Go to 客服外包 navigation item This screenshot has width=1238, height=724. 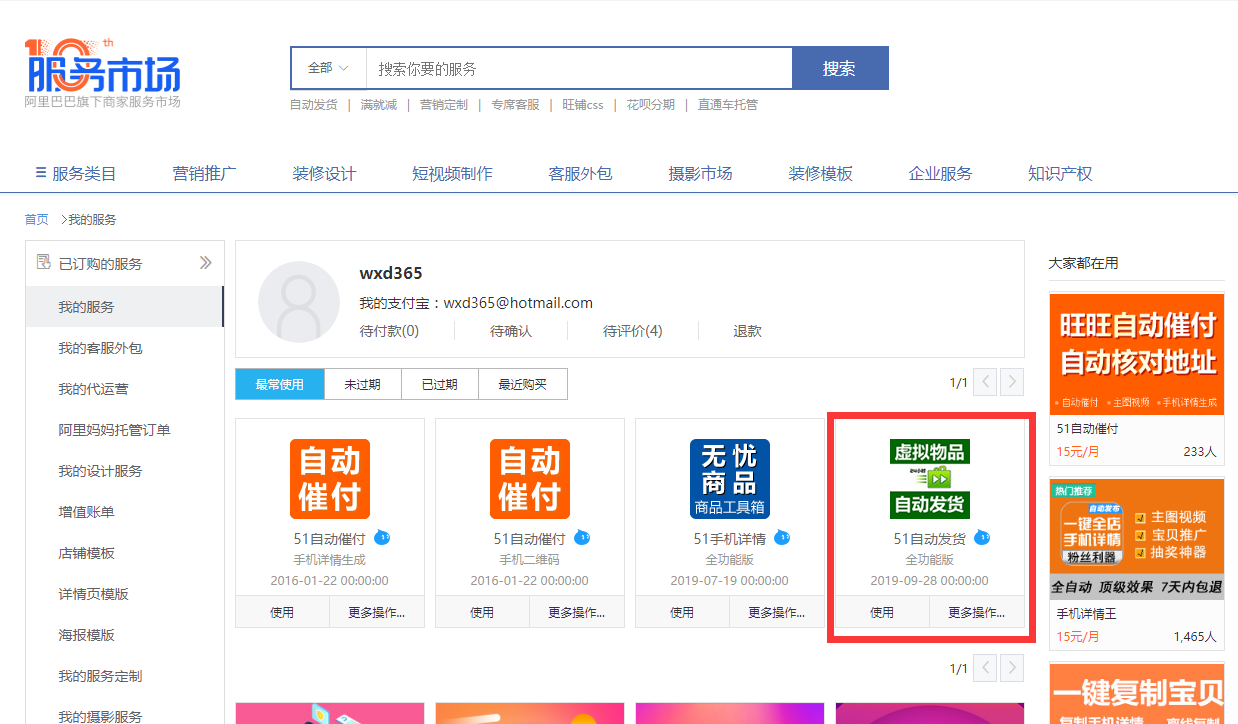pyautogui.click(x=581, y=173)
